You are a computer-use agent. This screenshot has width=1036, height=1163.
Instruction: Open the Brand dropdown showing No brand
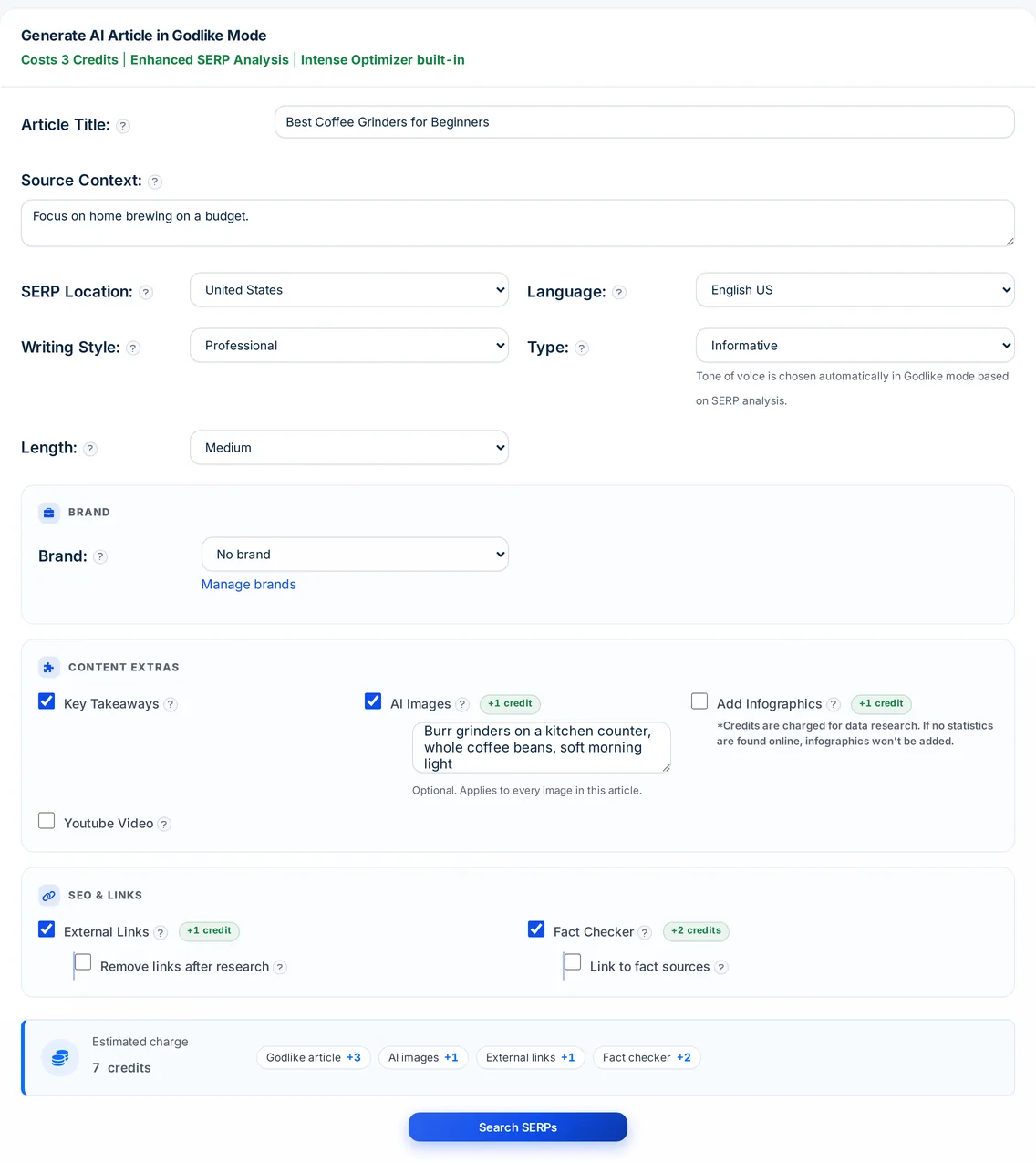[x=355, y=555]
